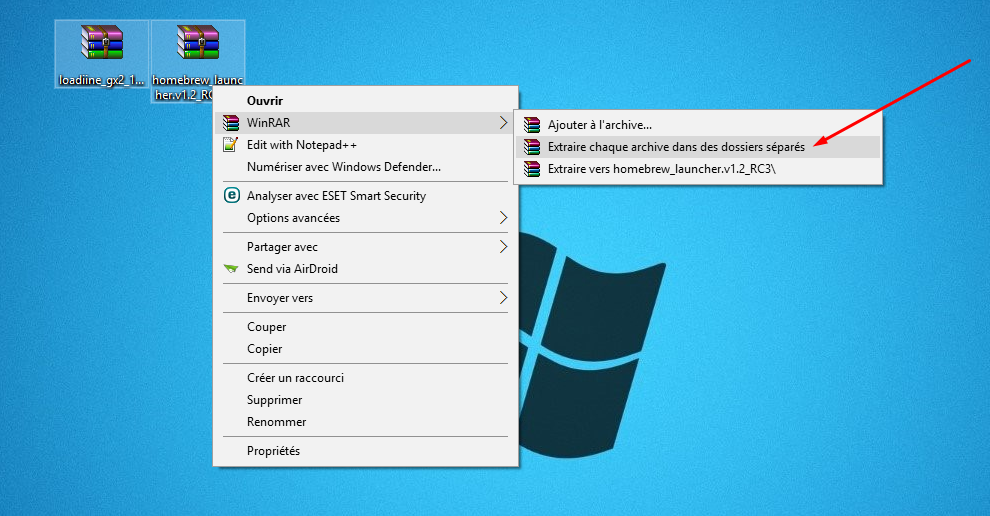Choose Couper from the menu
The width and height of the screenshot is (990, 516).
365,327
